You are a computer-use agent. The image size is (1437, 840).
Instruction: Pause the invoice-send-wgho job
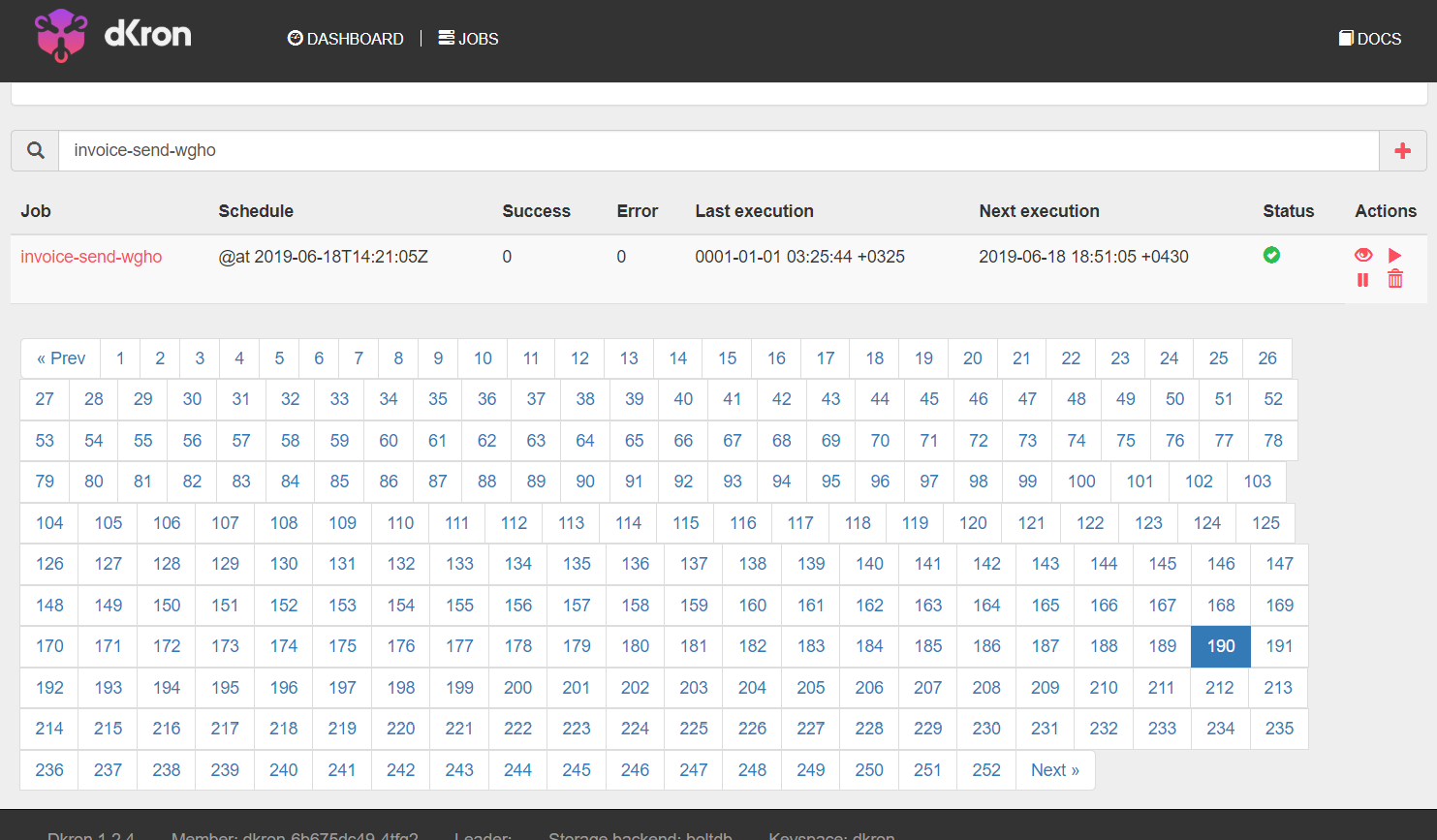click(1363, 279)
